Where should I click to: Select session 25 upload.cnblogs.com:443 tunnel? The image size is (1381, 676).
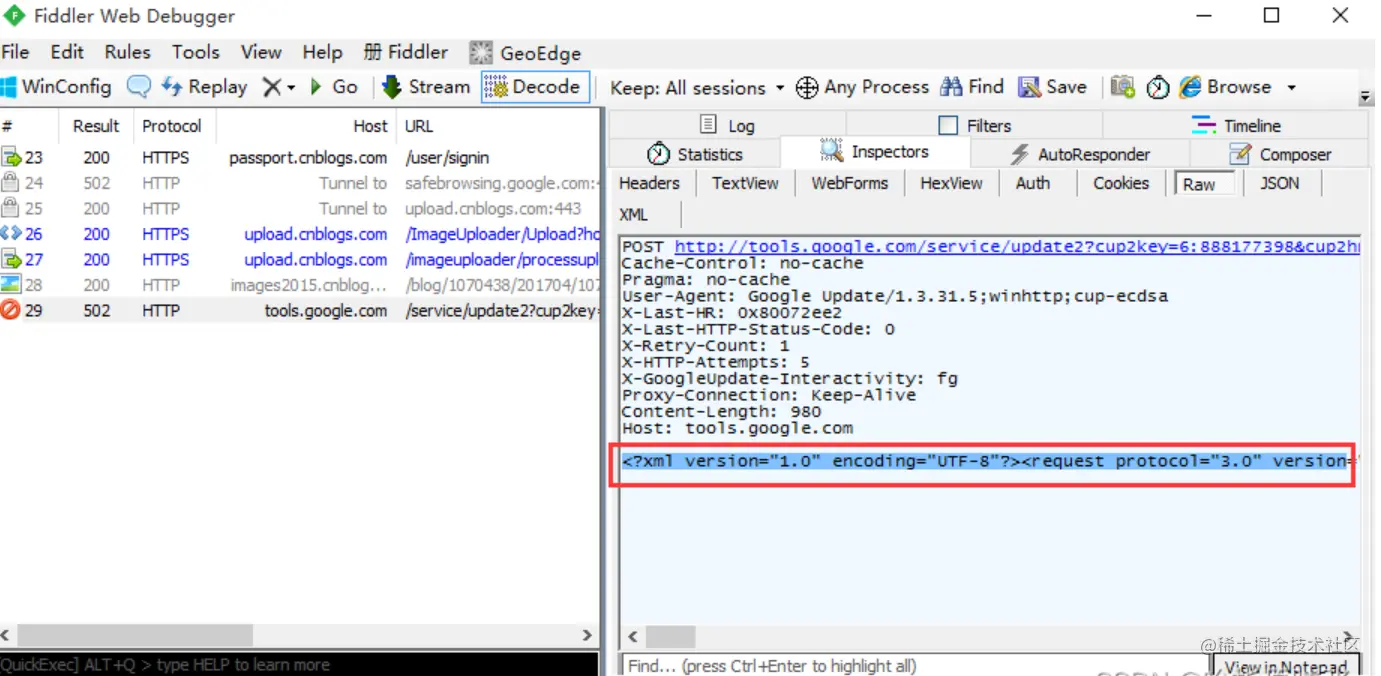pyautogui.click(x=300, y=208)
